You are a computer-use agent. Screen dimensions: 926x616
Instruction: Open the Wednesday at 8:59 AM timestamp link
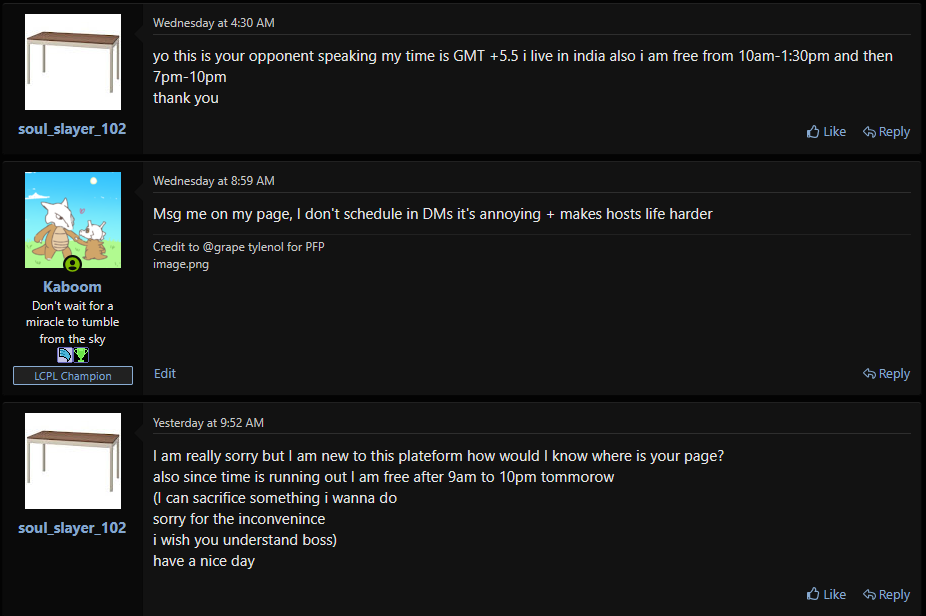click(213, 181)
